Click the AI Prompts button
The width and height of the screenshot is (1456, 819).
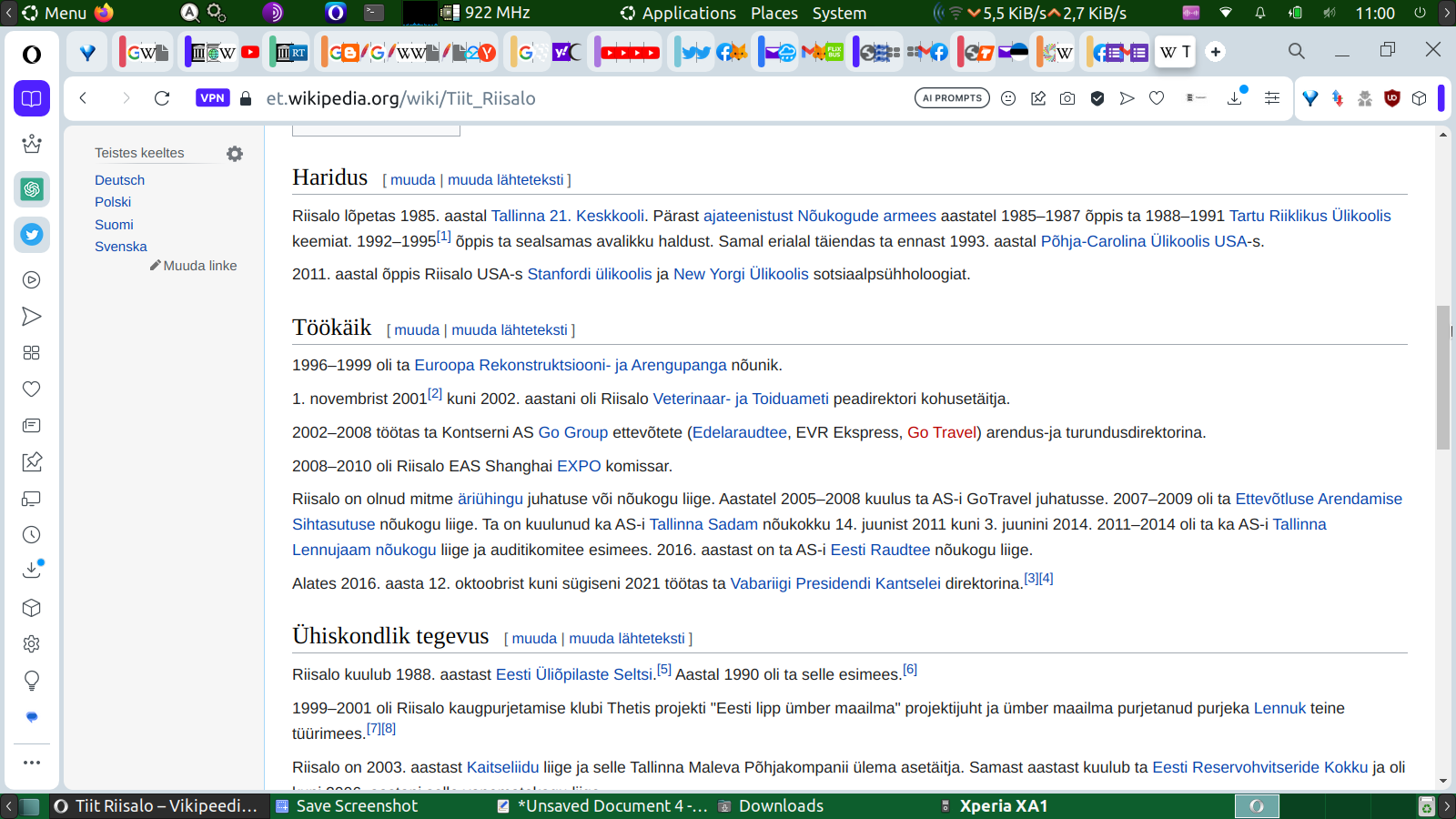pos(952,98)
